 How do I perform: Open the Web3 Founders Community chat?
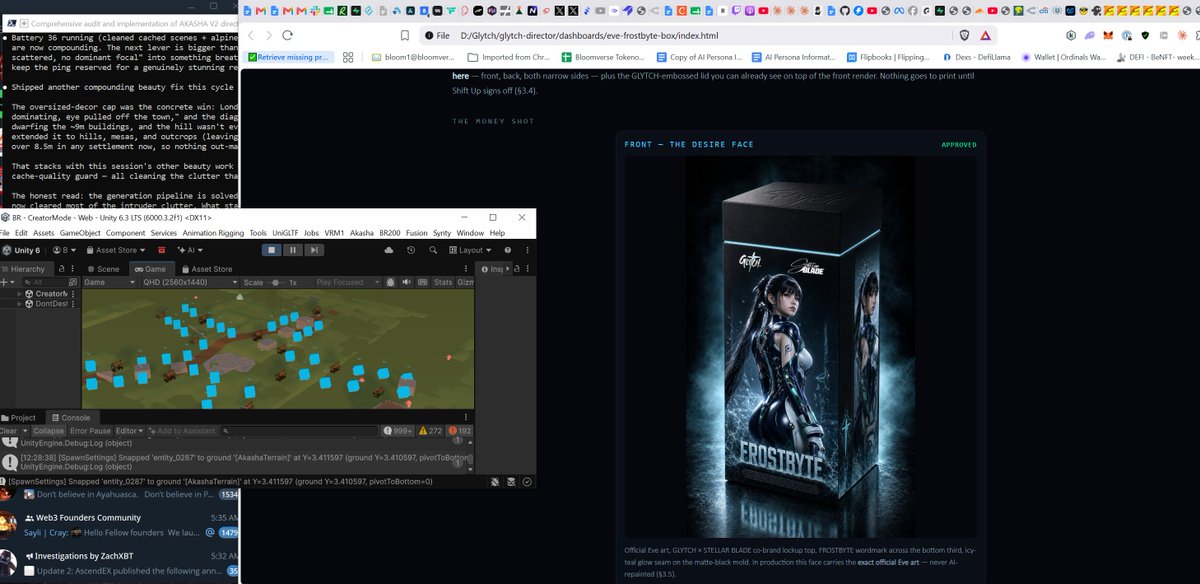coord(120,525)
